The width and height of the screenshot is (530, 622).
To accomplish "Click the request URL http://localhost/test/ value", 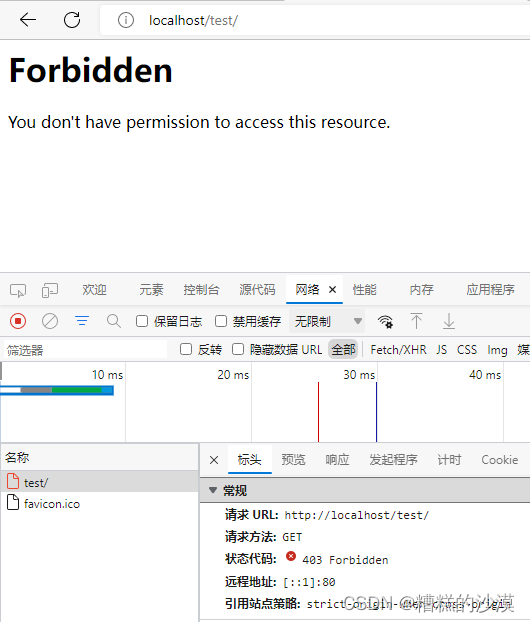I will (357, 515).
